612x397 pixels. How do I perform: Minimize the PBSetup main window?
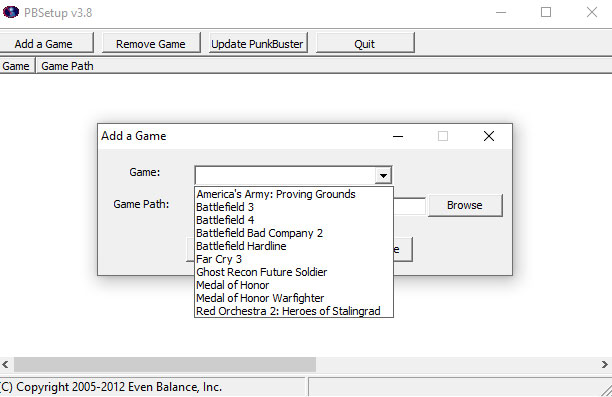point(501,12)
